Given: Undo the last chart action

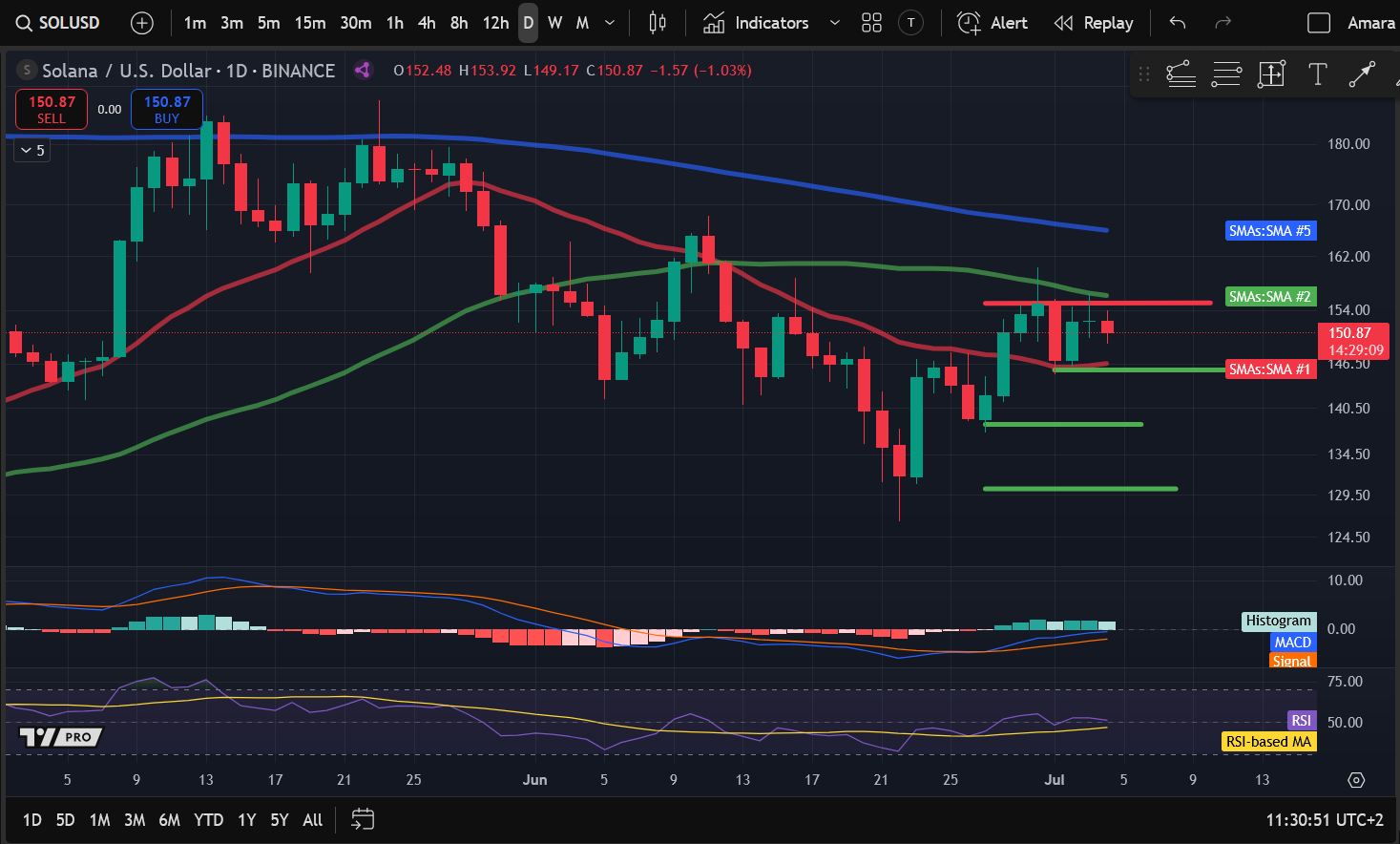Looking at the screenshot, I should (1178, 23).
